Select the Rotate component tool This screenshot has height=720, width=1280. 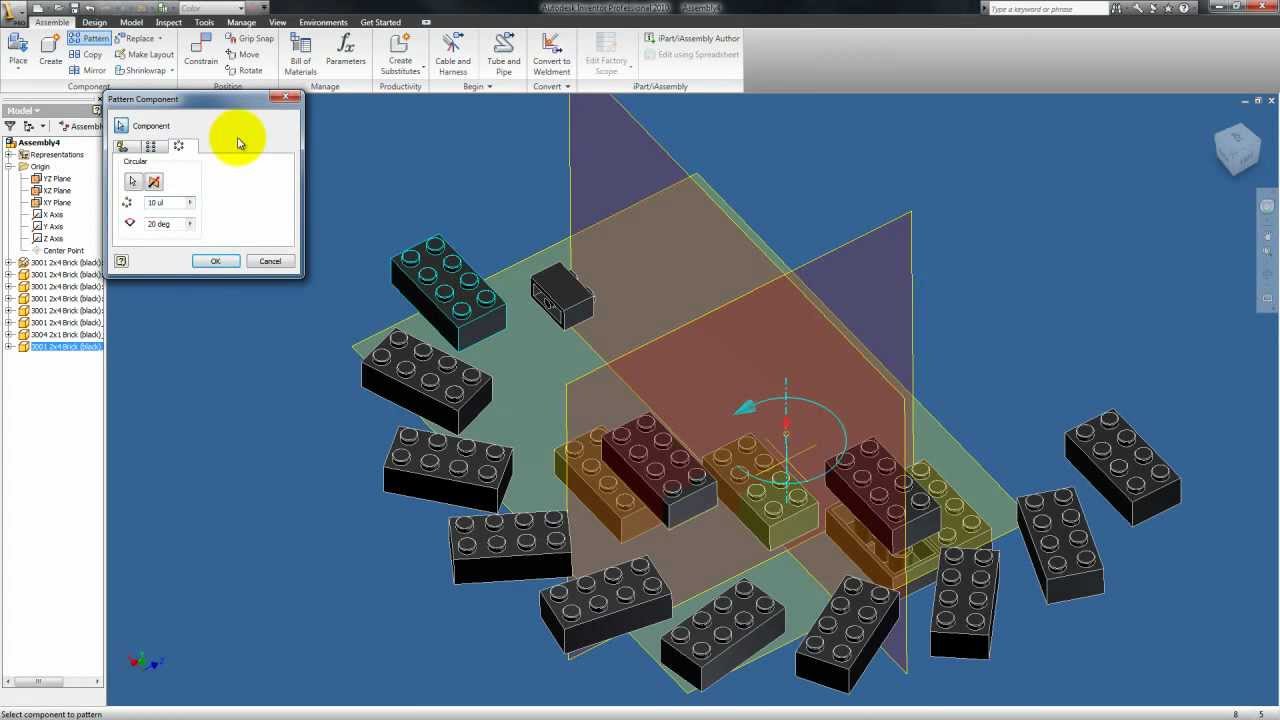244,70
